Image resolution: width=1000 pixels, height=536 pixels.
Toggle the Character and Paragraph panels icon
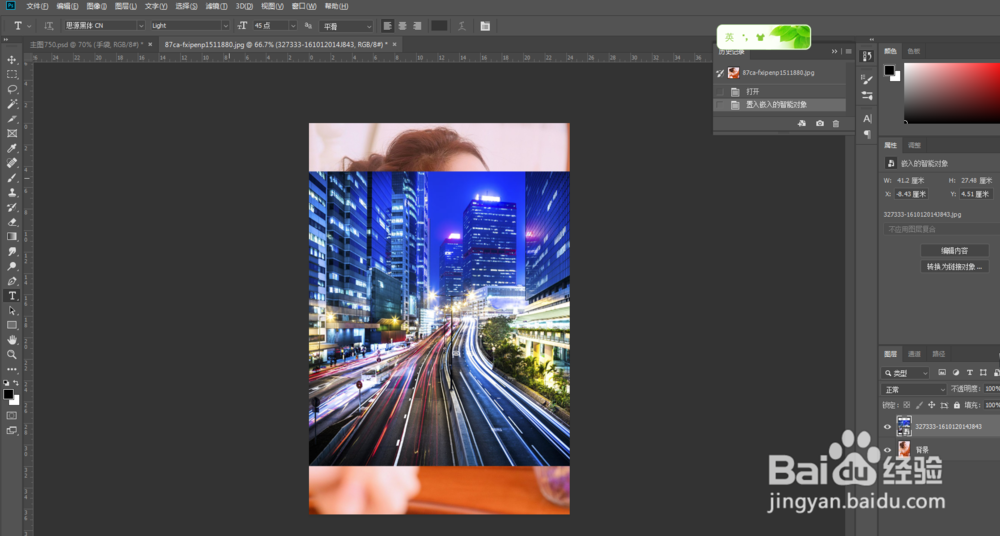485,26
